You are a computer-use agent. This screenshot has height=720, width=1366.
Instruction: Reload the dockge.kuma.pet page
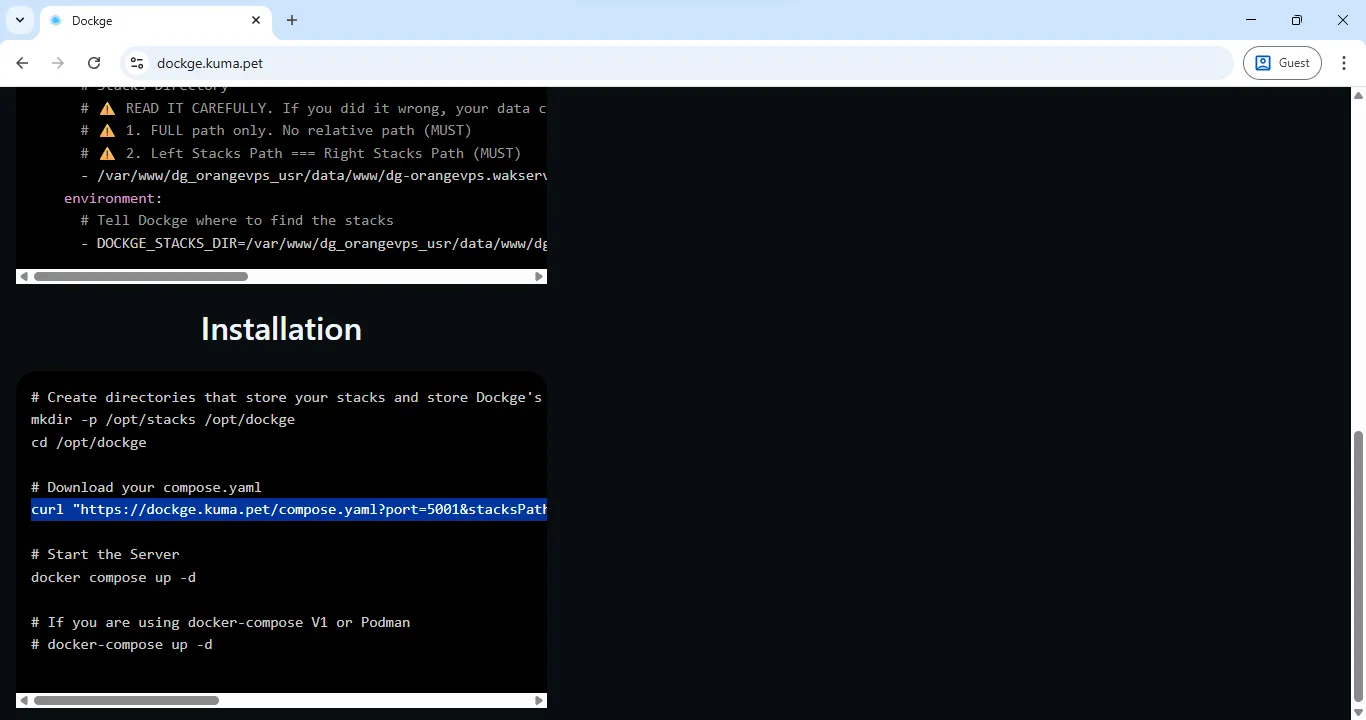tap(94, 62)
